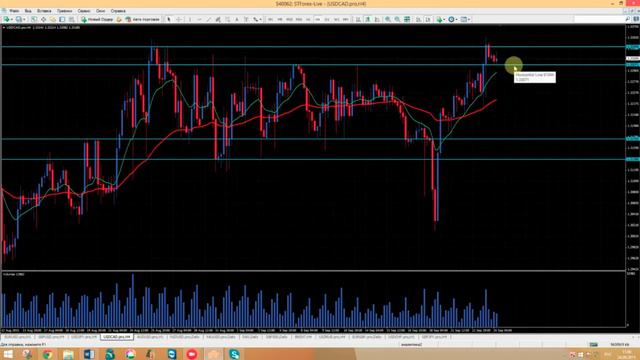This screenshot has width=640, height=360.
Task: Open the Сервис menu
Action: (84, 11)
